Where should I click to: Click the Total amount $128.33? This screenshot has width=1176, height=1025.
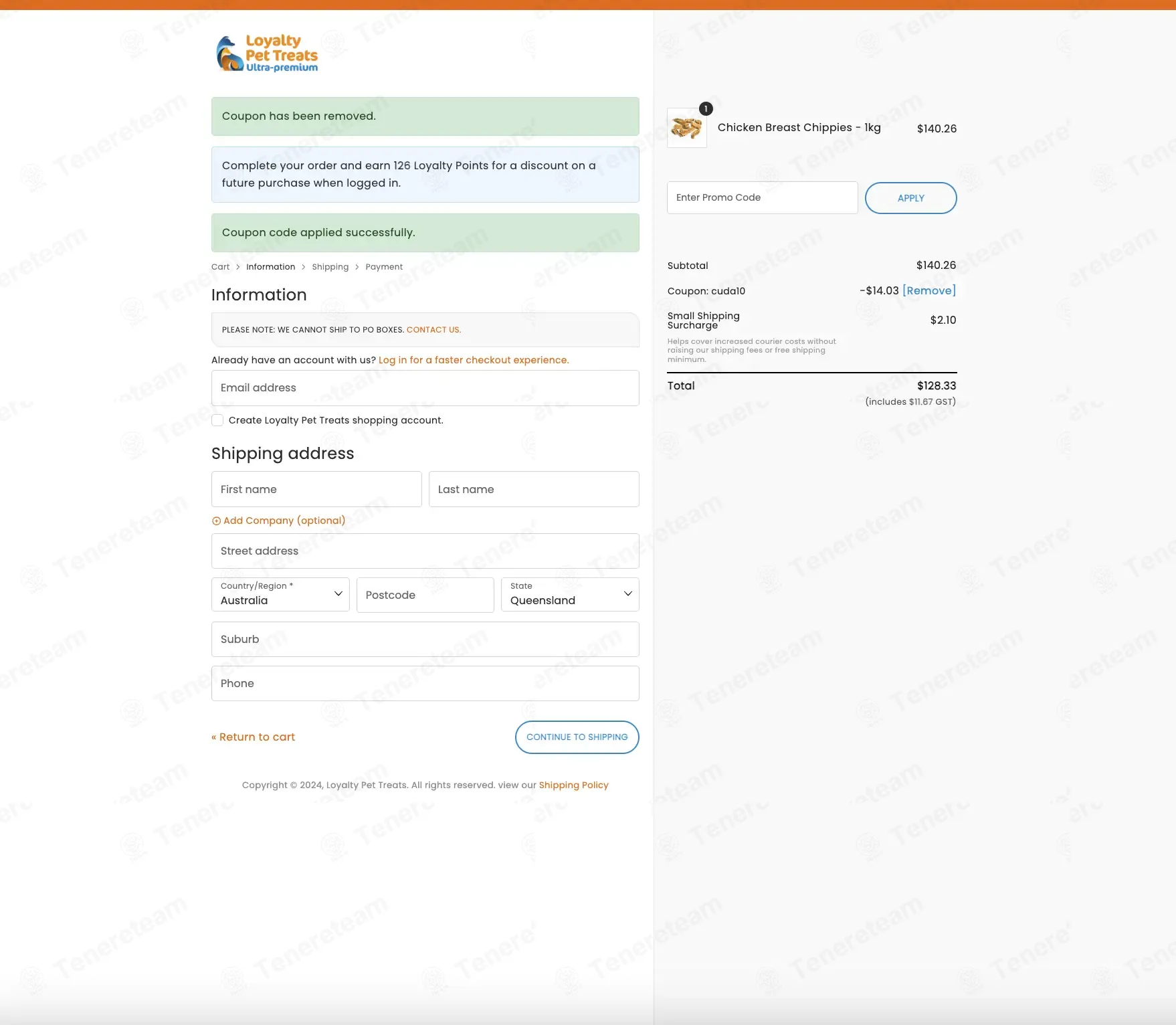coord(937,385)
